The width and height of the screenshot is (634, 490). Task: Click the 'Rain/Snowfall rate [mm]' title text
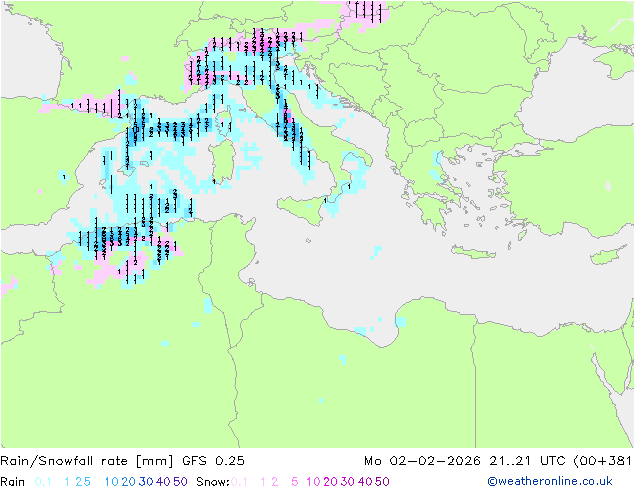point(87,461)
